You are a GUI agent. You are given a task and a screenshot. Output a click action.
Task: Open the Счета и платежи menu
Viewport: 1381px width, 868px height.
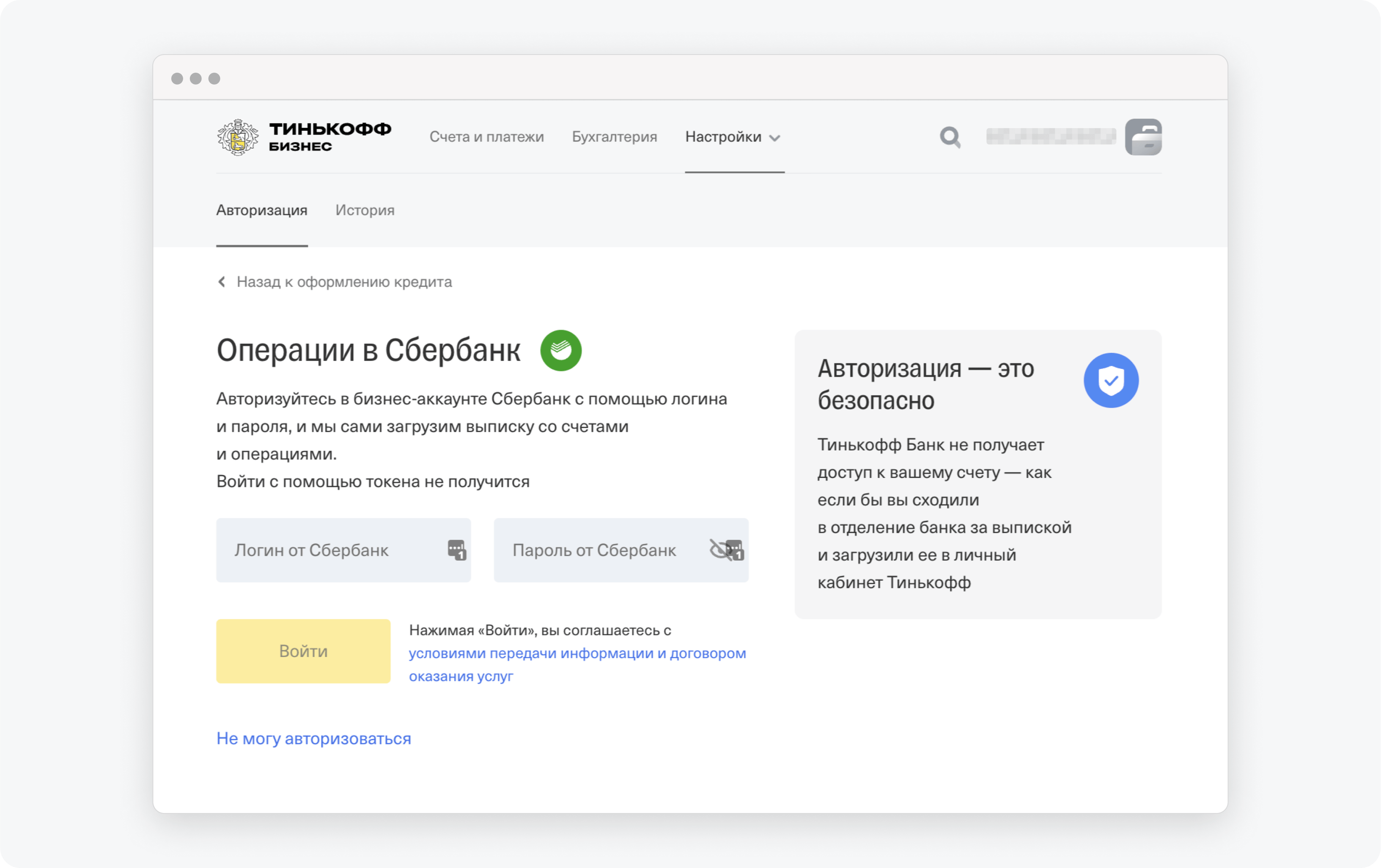(486, 137)
